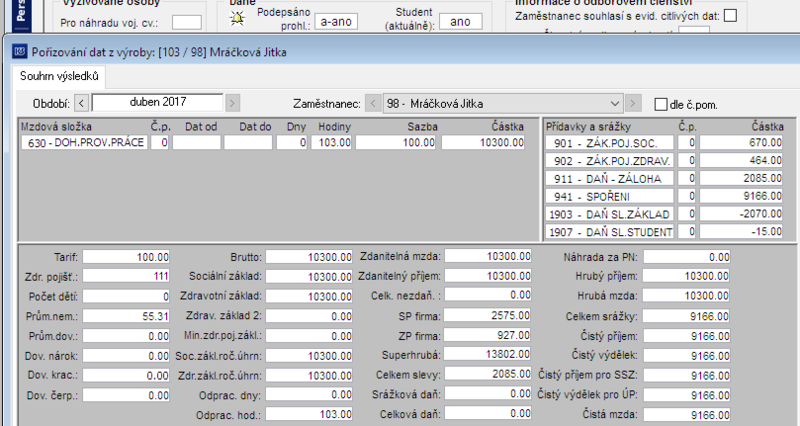Screen dimensions: 800x426
Task: Click the Částka cell 10300.00 in the wage row
Action: coord(483,142)
